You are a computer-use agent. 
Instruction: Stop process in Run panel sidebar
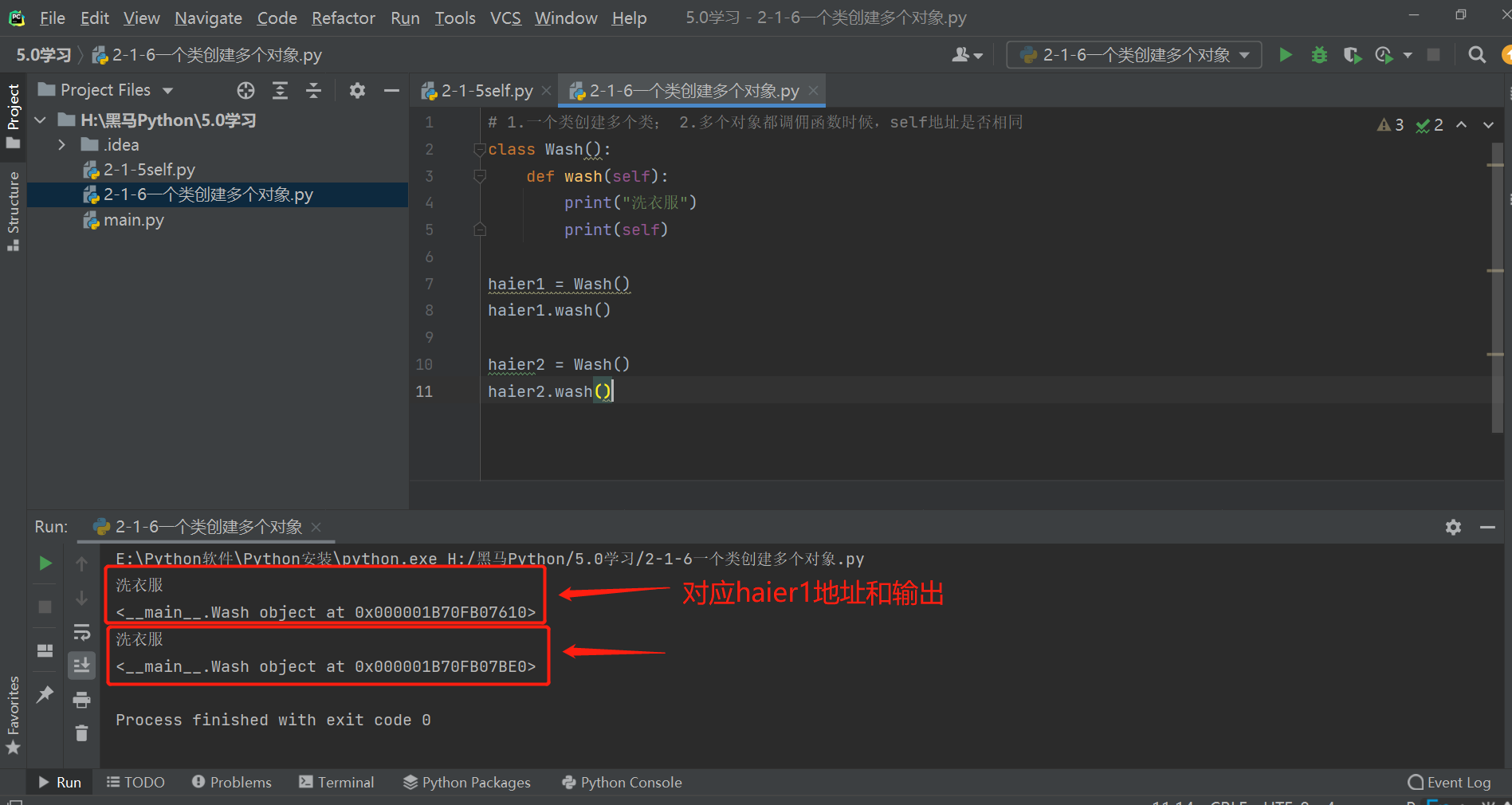(45, 607)
